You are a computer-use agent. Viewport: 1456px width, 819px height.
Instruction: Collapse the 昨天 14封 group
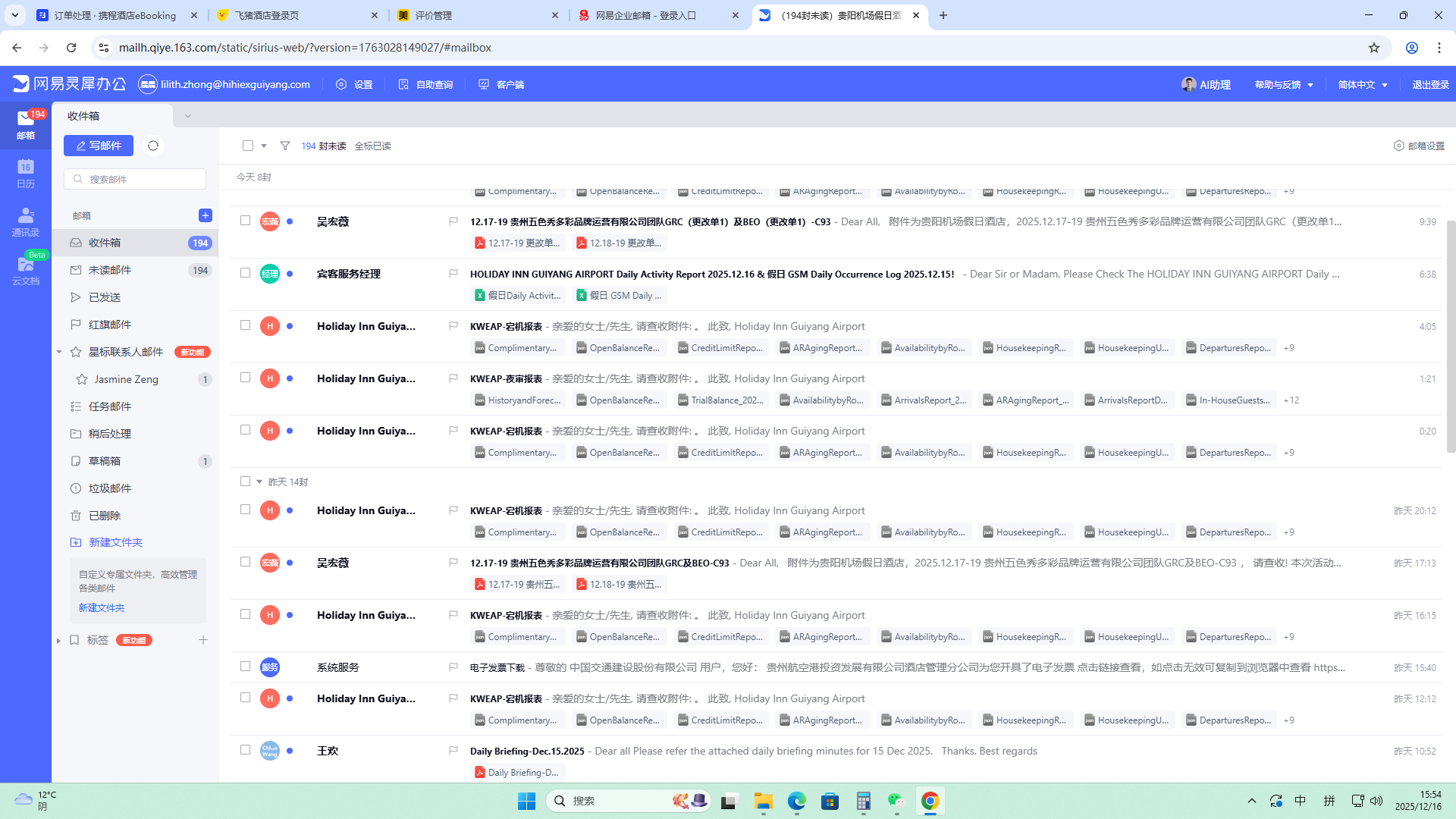259,482
